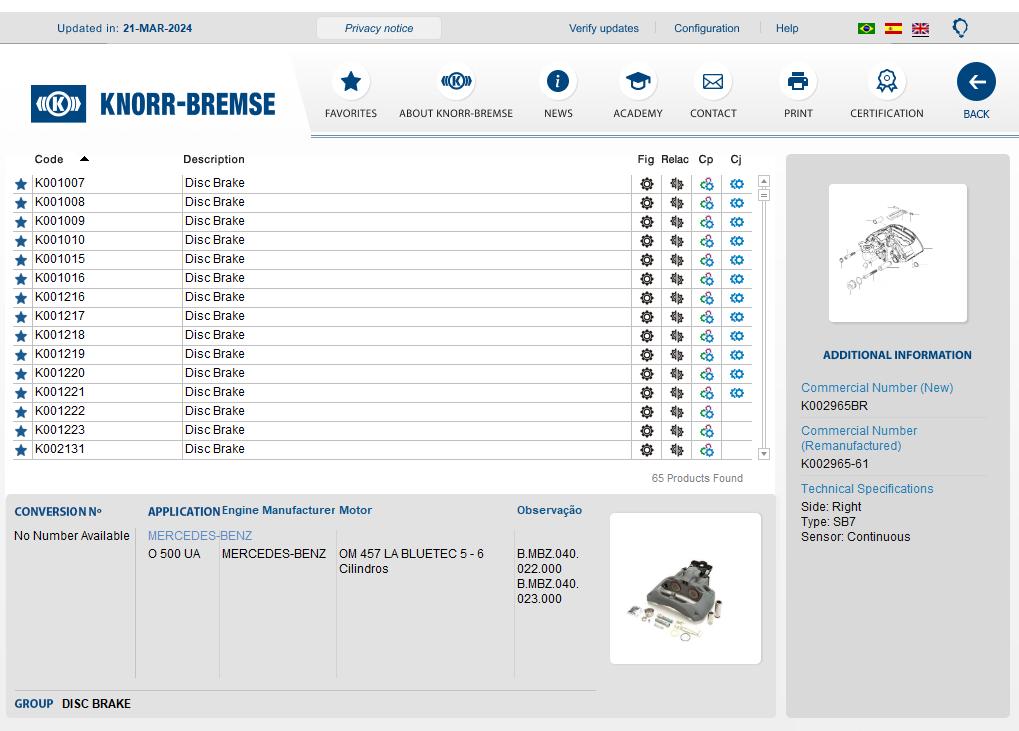
Task: Click the About Knorr-Bremse logo icon
Action: tap(456, 82)
